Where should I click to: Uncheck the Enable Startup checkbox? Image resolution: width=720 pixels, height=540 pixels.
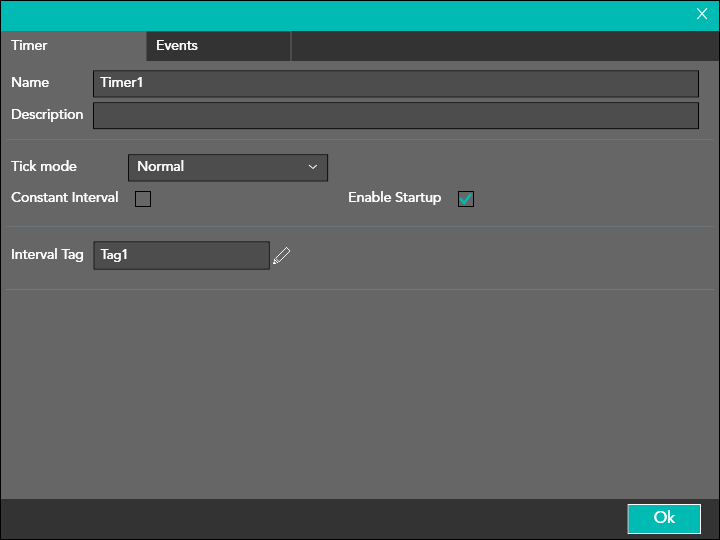tap(466, 198)
